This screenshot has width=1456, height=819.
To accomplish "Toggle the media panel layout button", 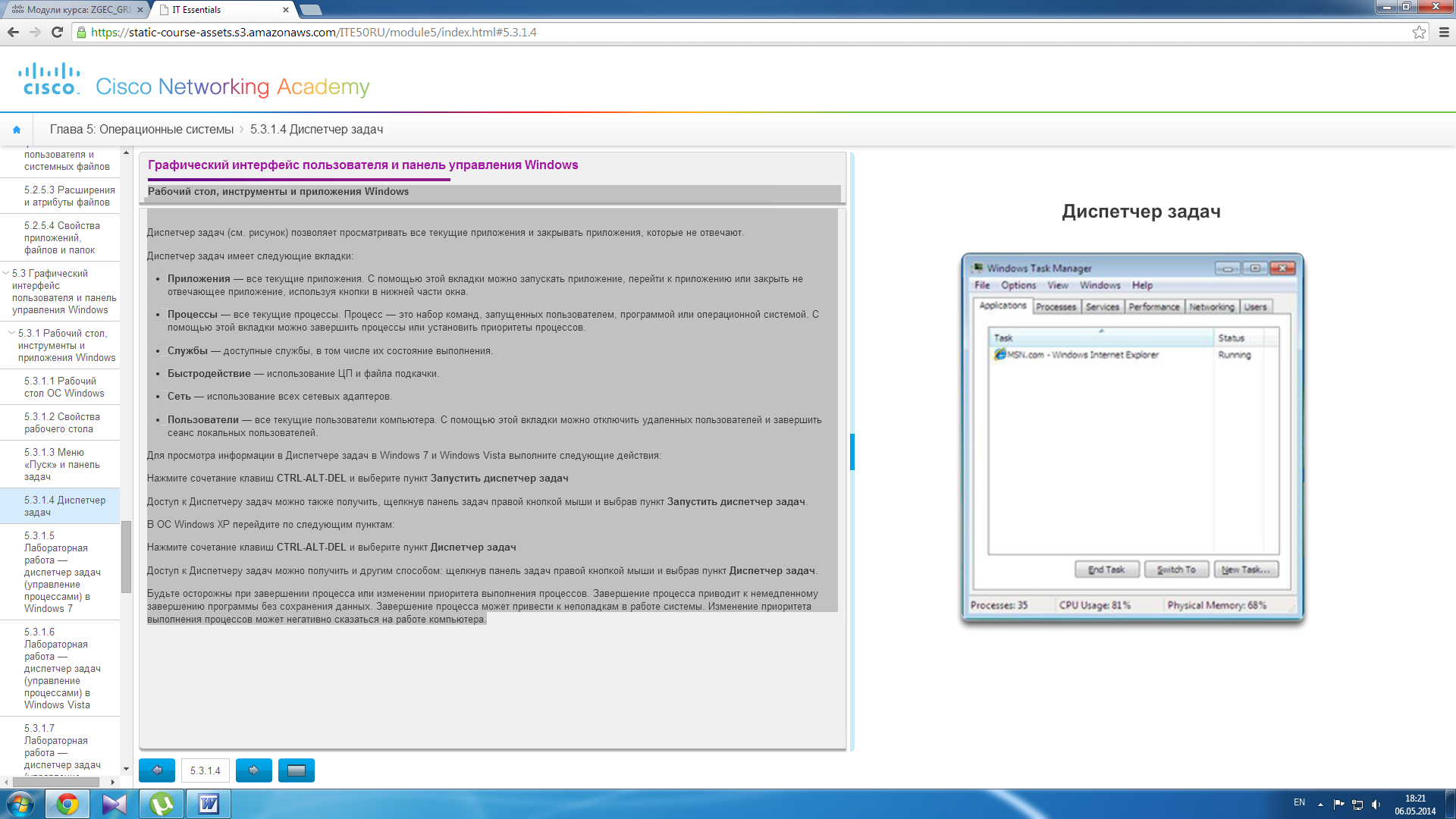I will (297, 770).
